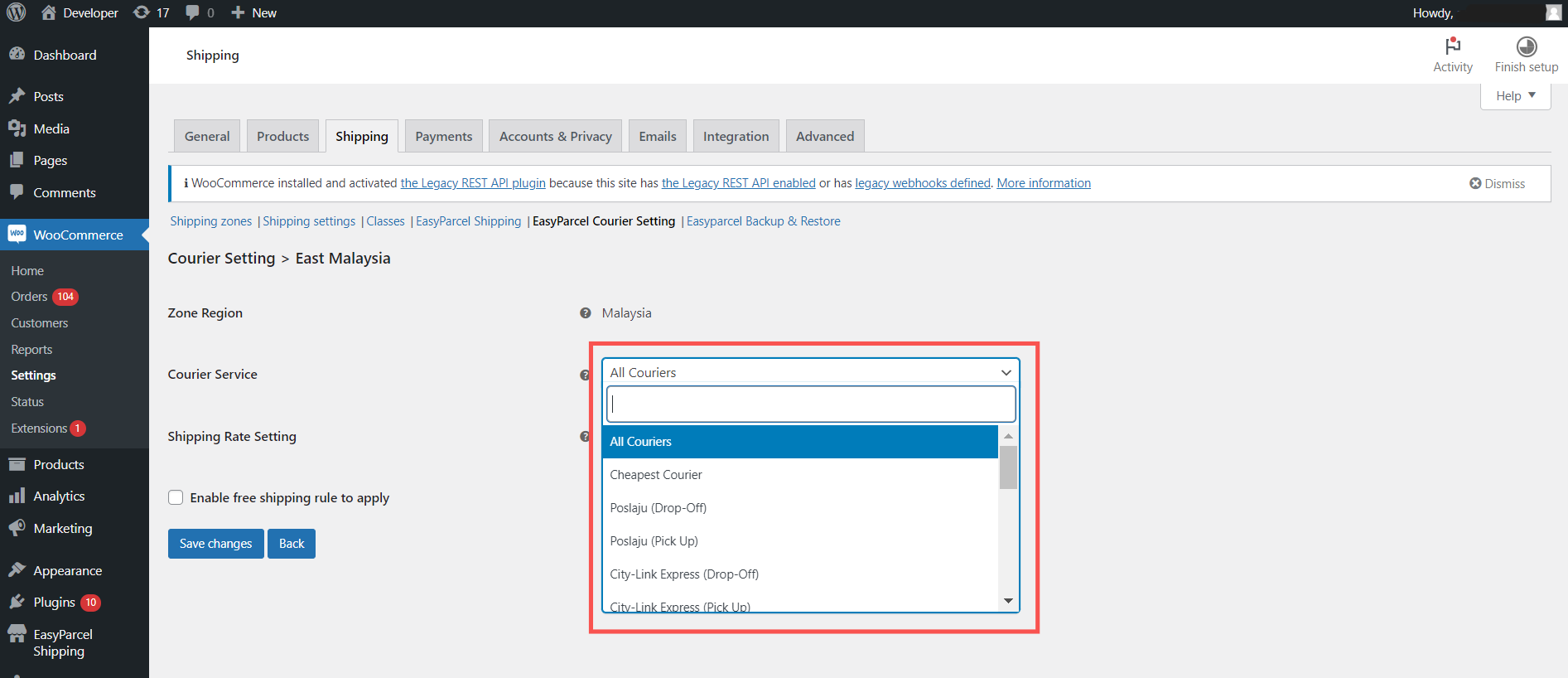This screenshot has height=678, width=1568.
Task: Choose Poslaju (Pick Up) courier
Action: (800, 541)
